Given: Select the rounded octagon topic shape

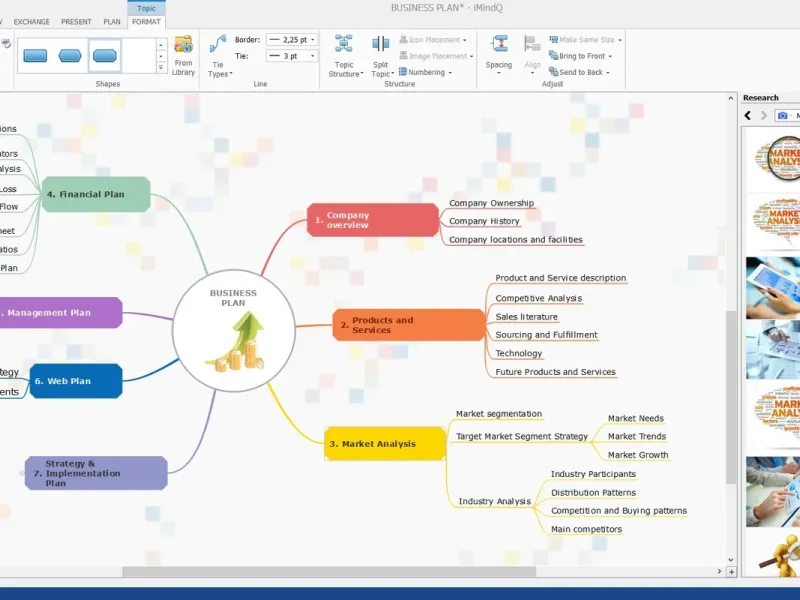Looking at the screenshot, I should pos(105,56).
